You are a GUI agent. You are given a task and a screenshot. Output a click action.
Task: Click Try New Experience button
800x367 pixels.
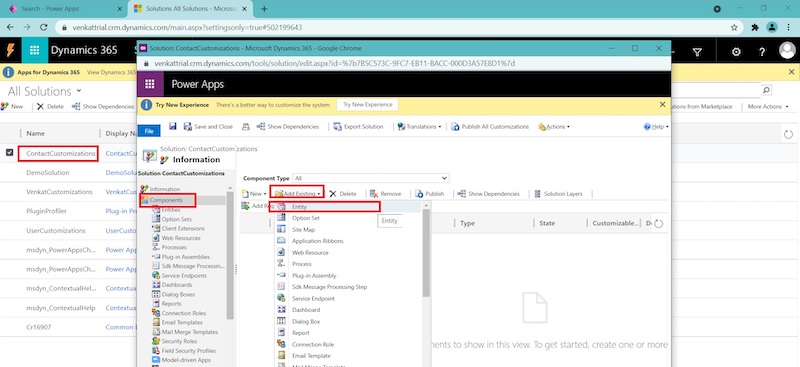[x=367, y=104]
